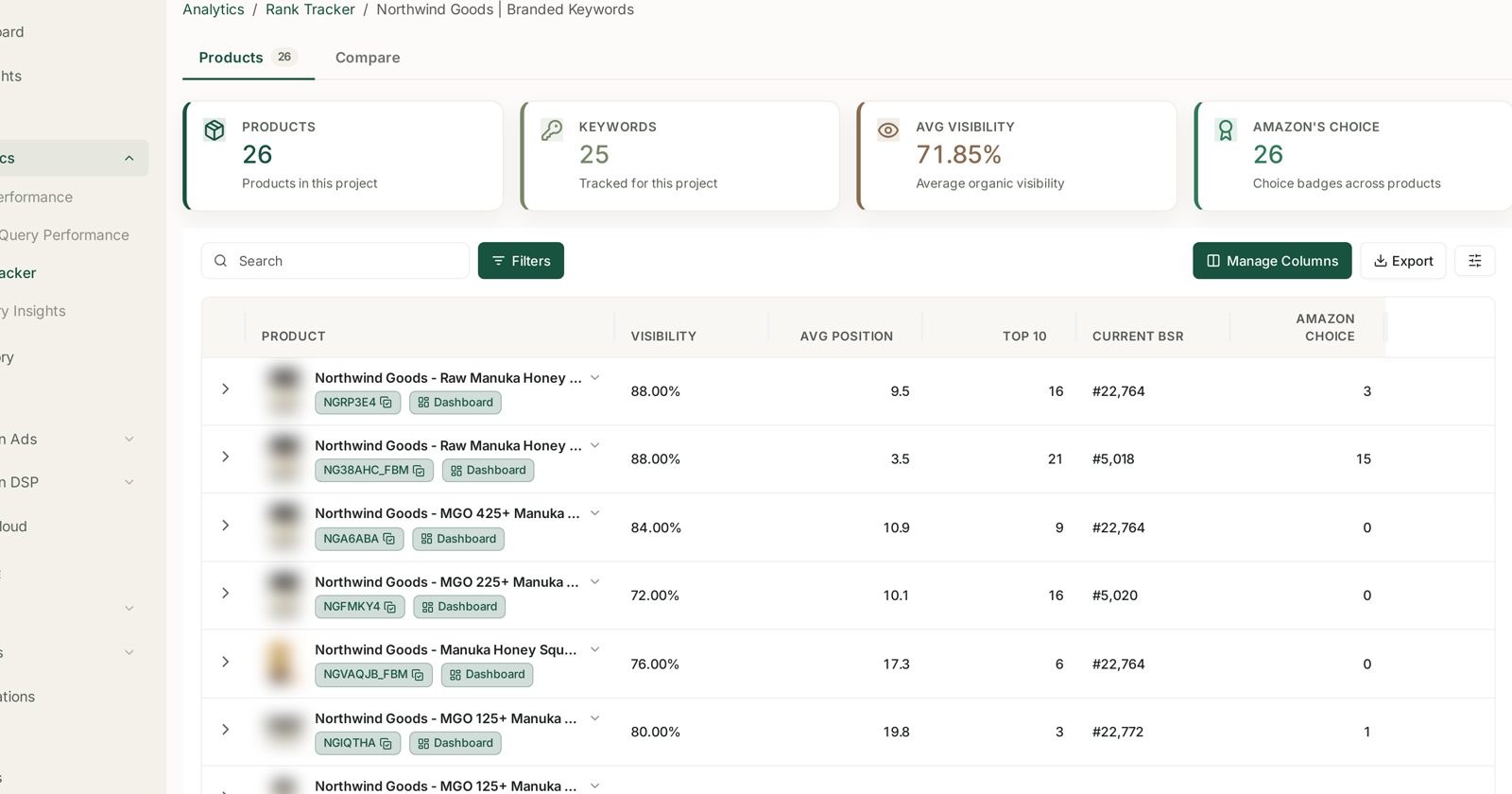
Task: Expand the NGVAQJB_FBM product row
Action: coord(225,662)
